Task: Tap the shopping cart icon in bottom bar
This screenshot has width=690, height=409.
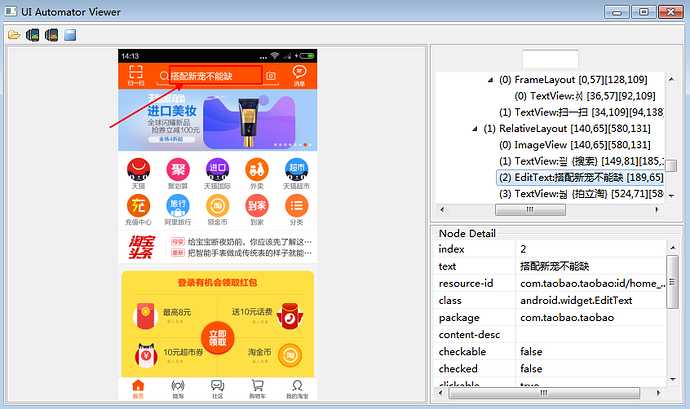Action: click(x=257, y=386)
